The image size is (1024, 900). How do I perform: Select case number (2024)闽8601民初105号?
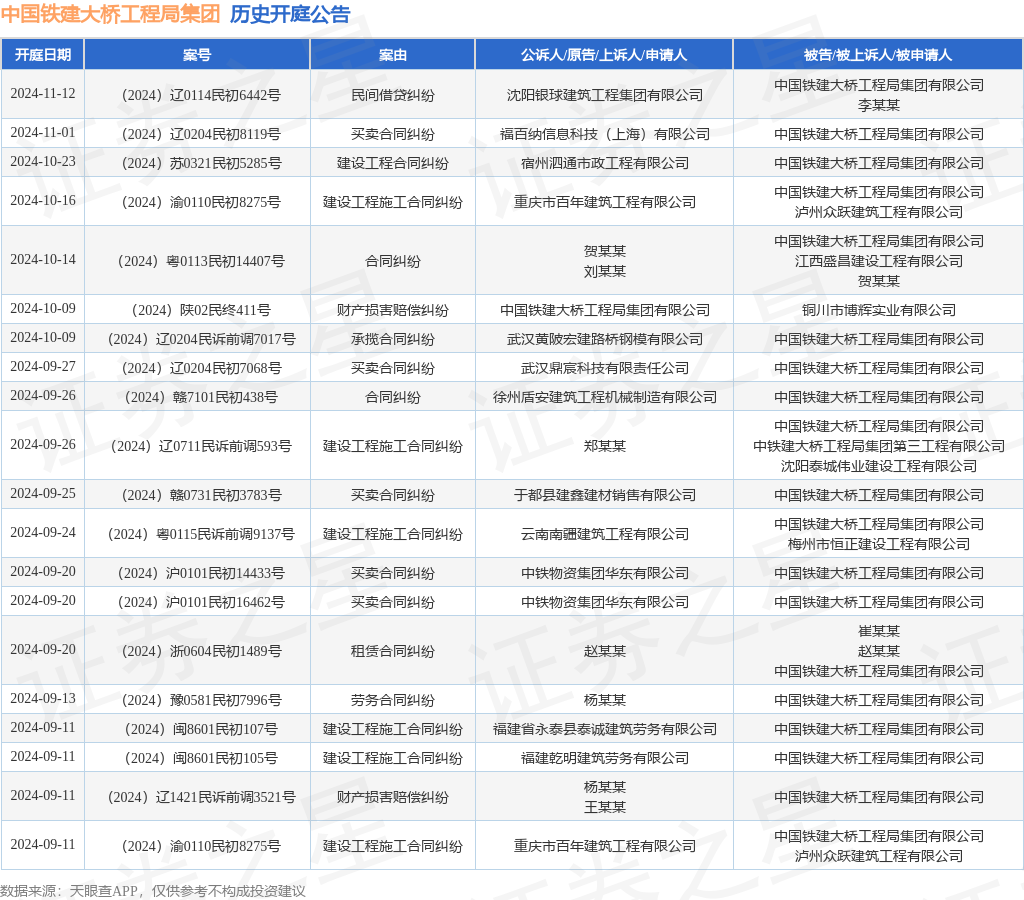(201, 758)
